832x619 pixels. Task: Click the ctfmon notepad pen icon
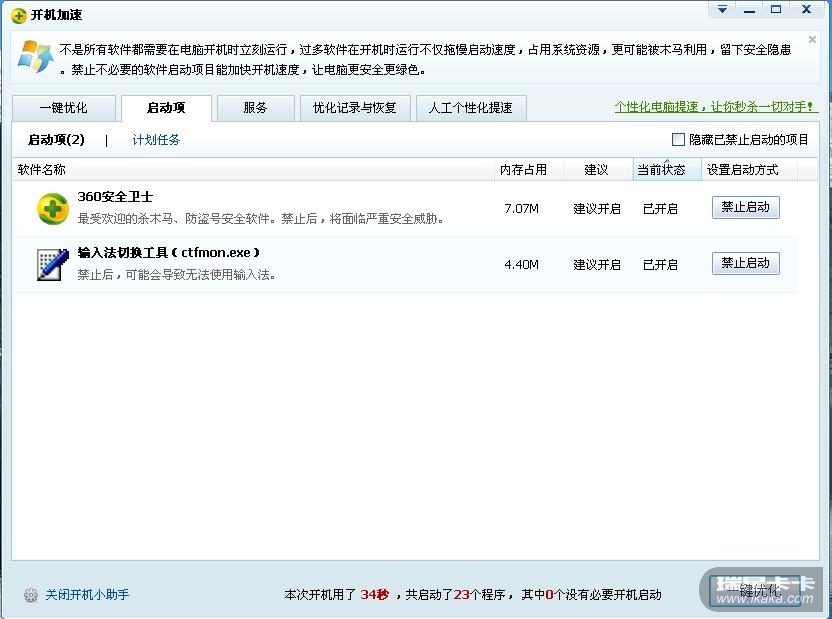tap(53, 264)
